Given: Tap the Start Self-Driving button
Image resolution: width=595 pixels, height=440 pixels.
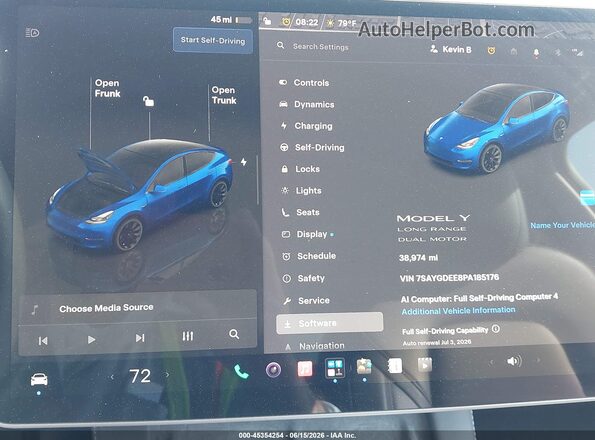Looking at the screenshot, I should coord(213,40).
